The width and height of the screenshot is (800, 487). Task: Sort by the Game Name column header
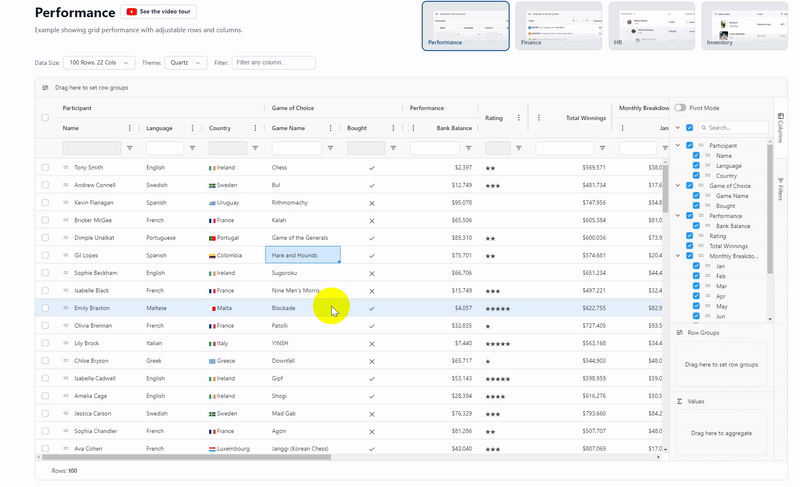click(x=288, y=128)
